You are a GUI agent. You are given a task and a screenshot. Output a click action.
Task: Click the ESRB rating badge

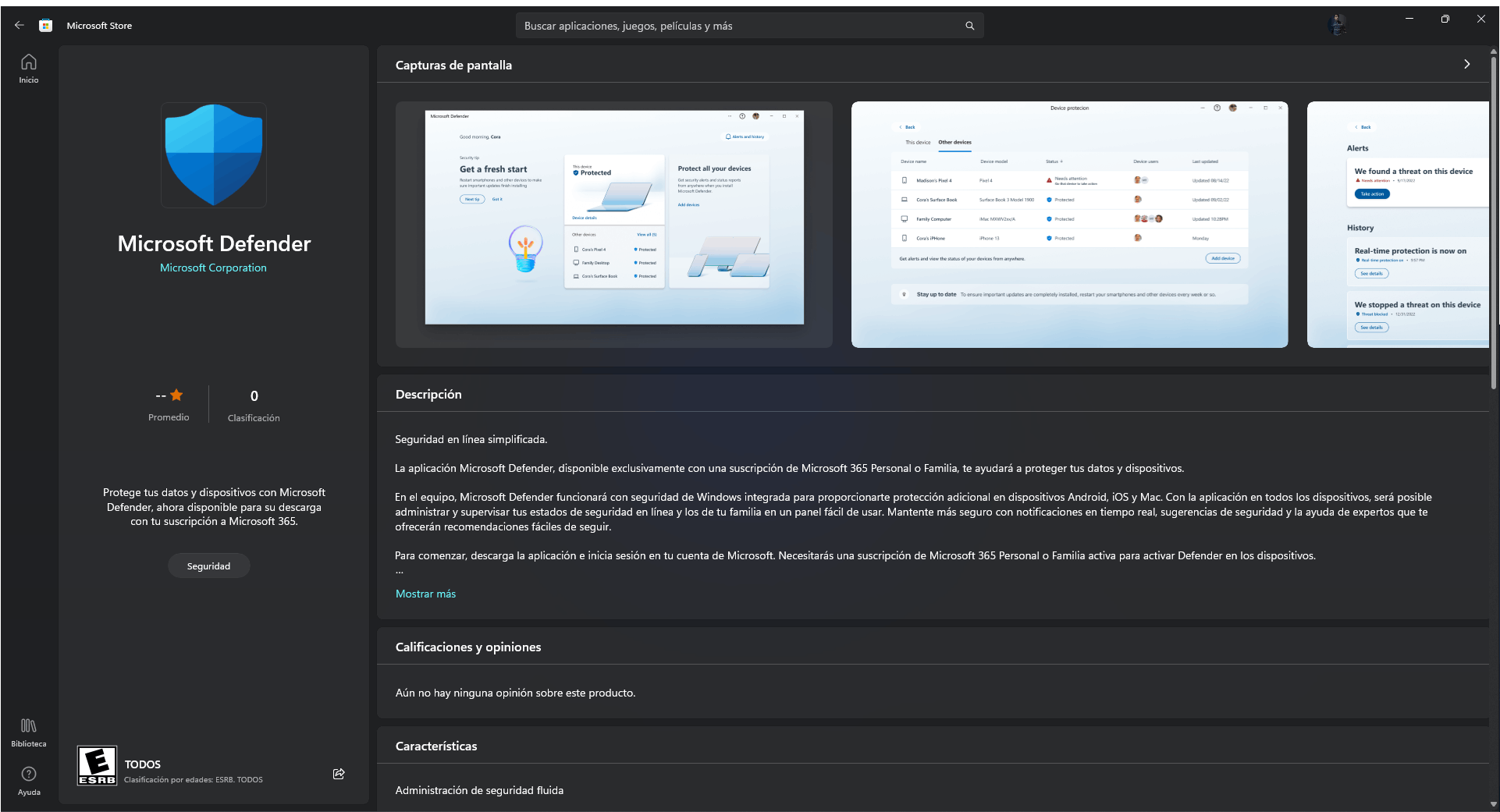[98, 766]
